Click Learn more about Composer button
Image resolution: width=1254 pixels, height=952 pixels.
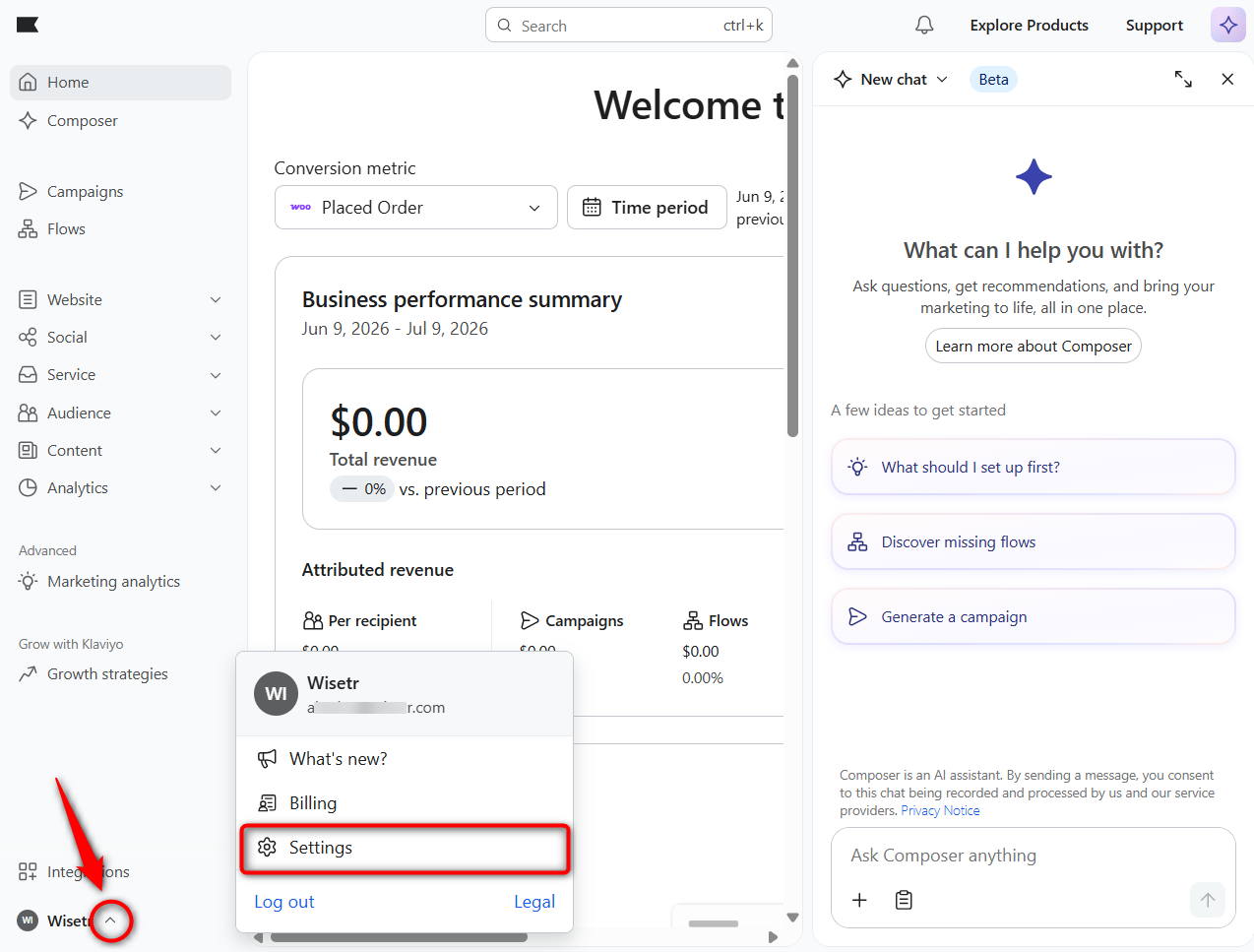[x=1034, y=347]
